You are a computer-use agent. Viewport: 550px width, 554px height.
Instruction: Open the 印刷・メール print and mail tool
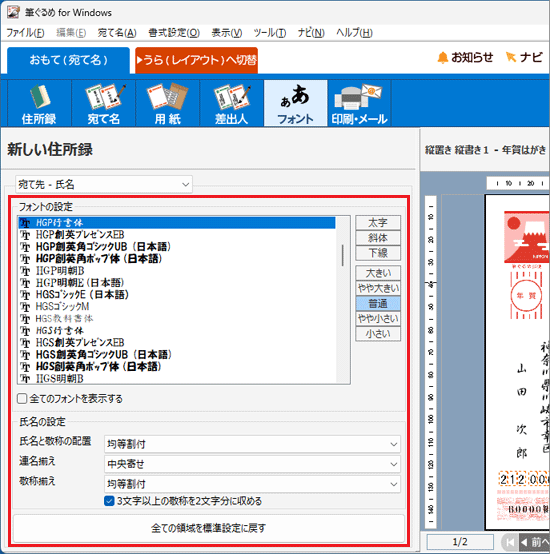point(359,103)
